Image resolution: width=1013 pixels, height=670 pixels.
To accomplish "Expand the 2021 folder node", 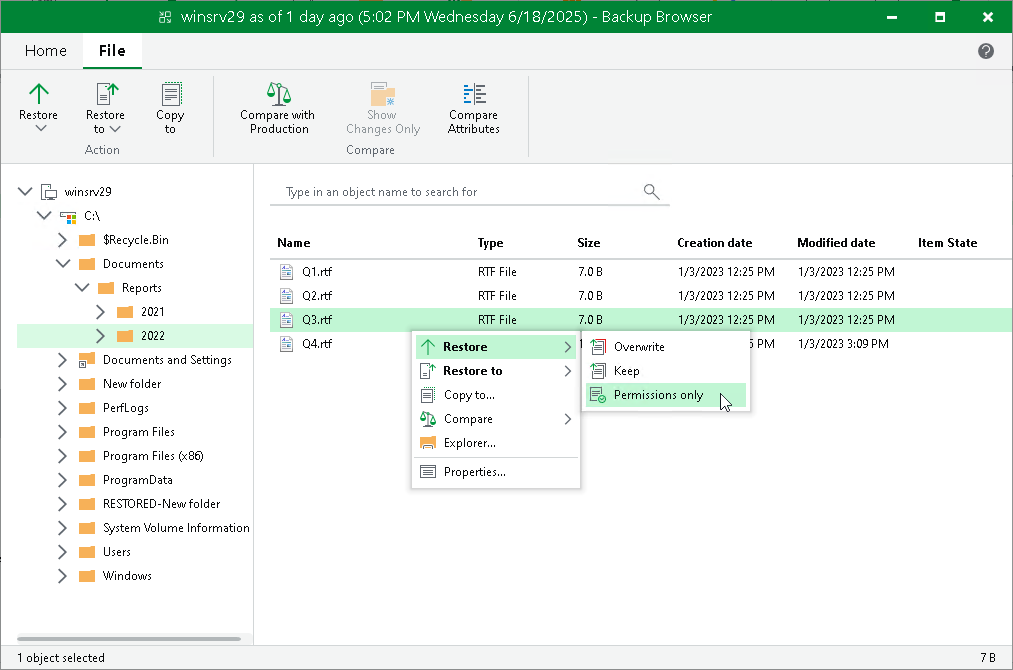I will pos(100,312).
